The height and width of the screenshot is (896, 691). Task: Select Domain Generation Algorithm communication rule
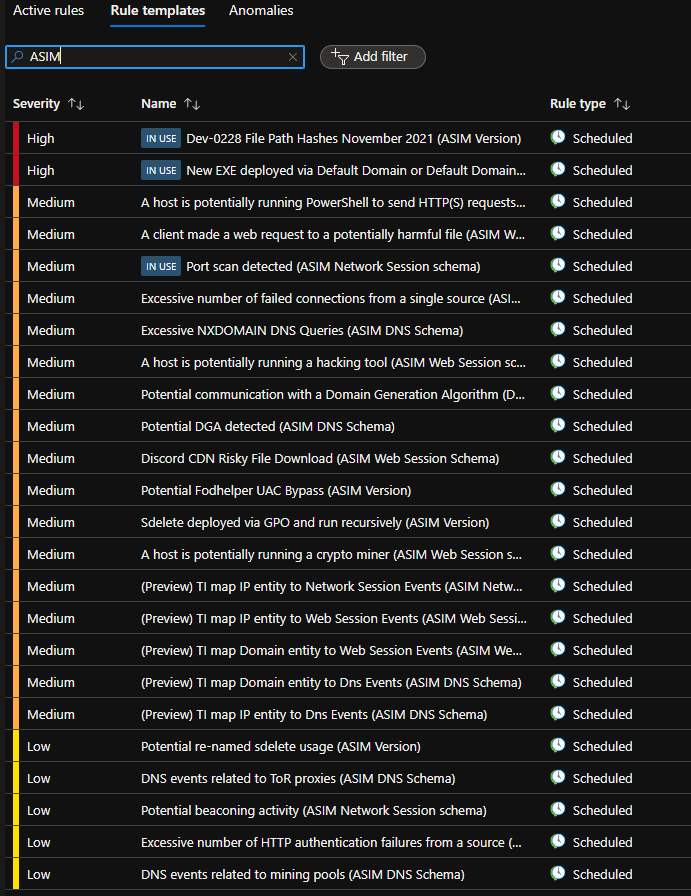(x=333, y=394)
